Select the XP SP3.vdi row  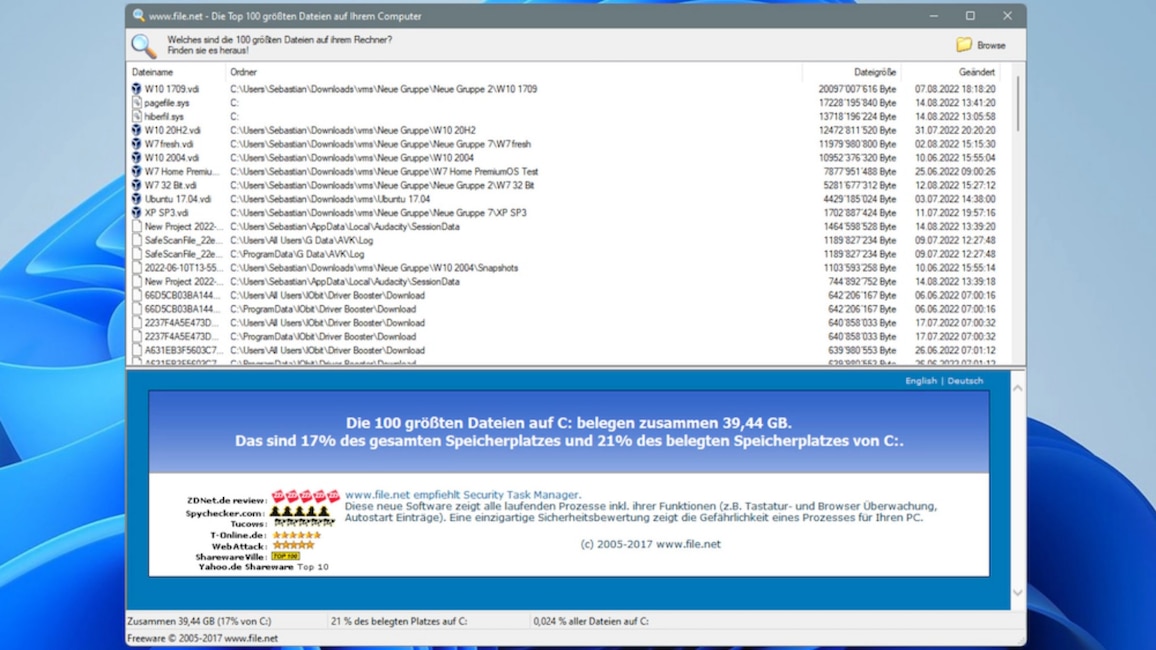pyautogui.click(x=564, y=212)
